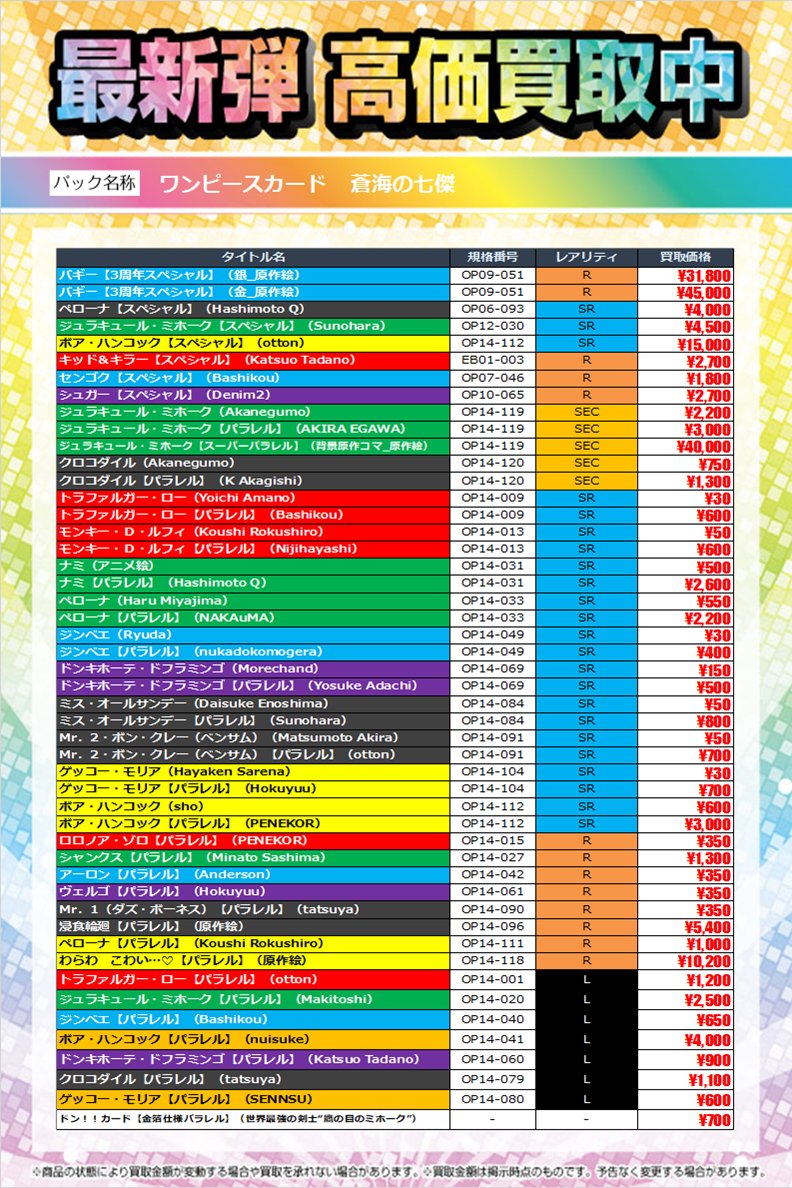This screenshot has height=1188, width=792.
Task: Select 'ミス・オールサンデー (Daisuke Enoshima)' row
Action: pos(395,703)
